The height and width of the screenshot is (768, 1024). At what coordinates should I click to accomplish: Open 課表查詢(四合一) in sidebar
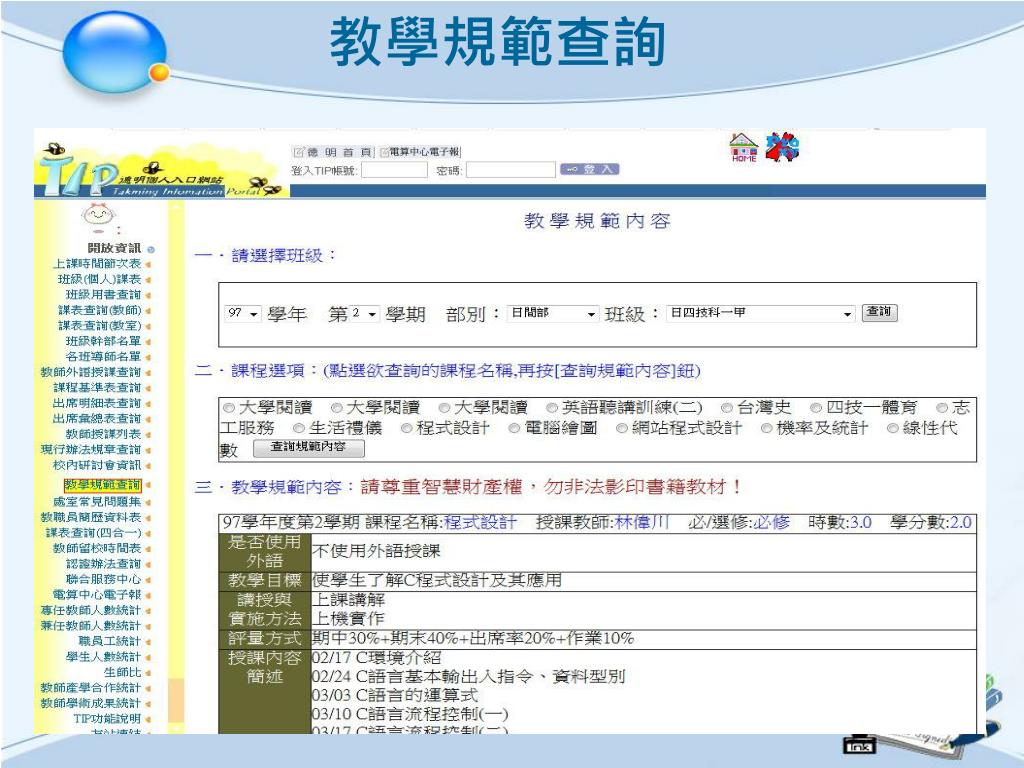pos(93,533)
